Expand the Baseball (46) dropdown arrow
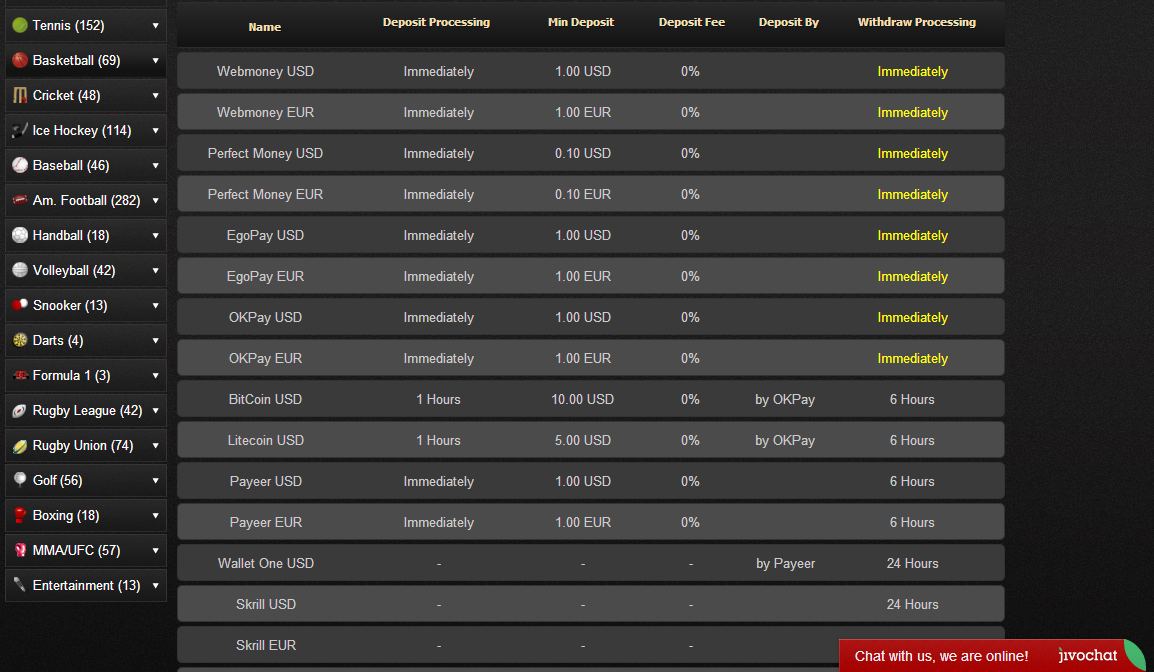The height and width of the screenshot is (672, 1154). click(x=155, y=165)
